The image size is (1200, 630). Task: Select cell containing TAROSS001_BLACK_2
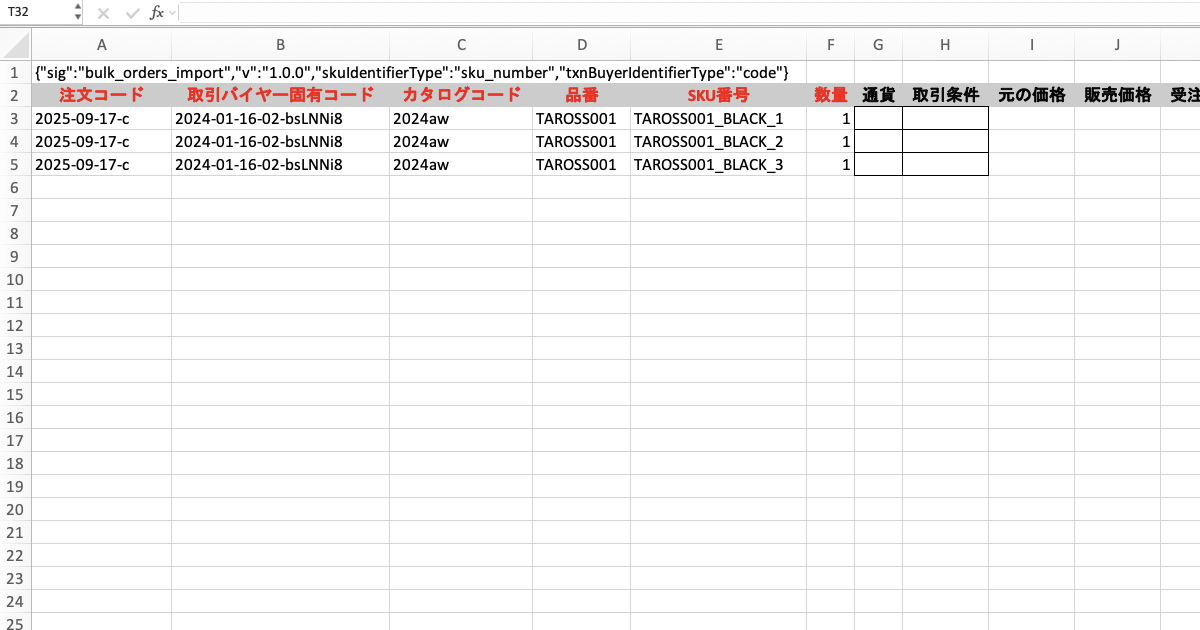tap(718, 142)
